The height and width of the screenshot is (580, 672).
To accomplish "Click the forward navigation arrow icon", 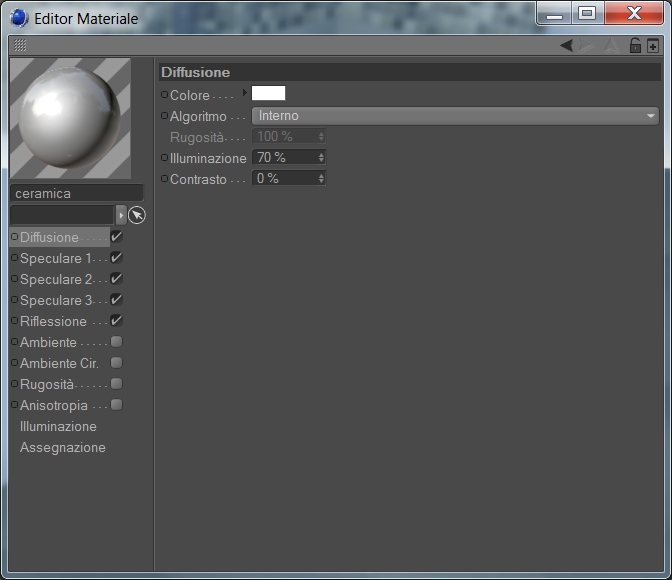I will (x=586, y=45).
